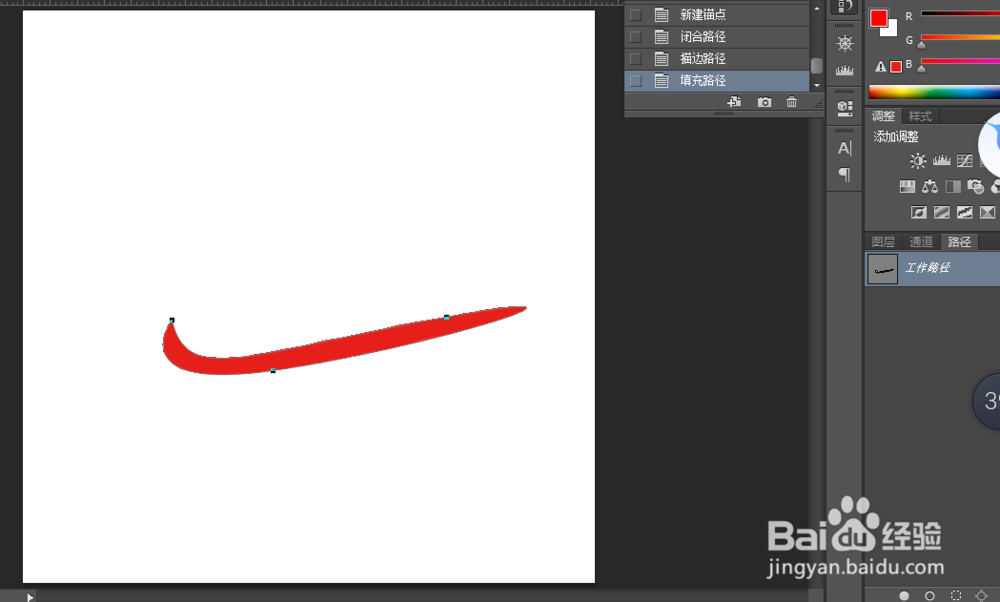The width and height of the screenshot is (1000, 602).
Task: Load path as selection (dashed circle)
Action: point(955,596)
